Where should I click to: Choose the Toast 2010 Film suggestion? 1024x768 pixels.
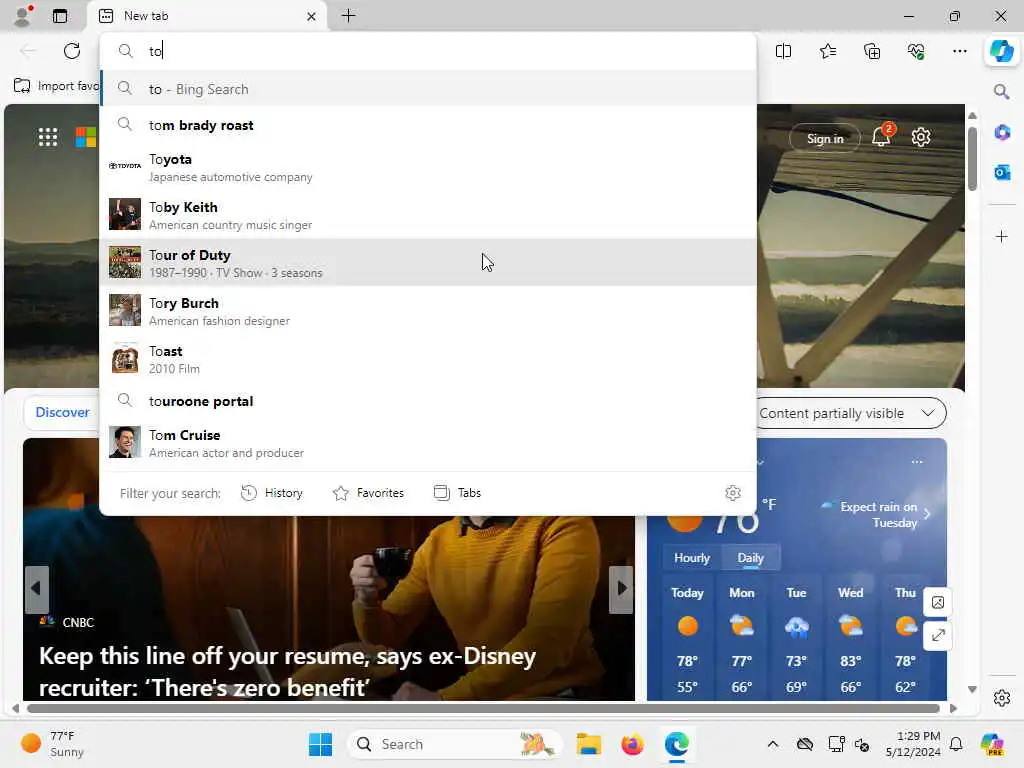coord(428,359)
